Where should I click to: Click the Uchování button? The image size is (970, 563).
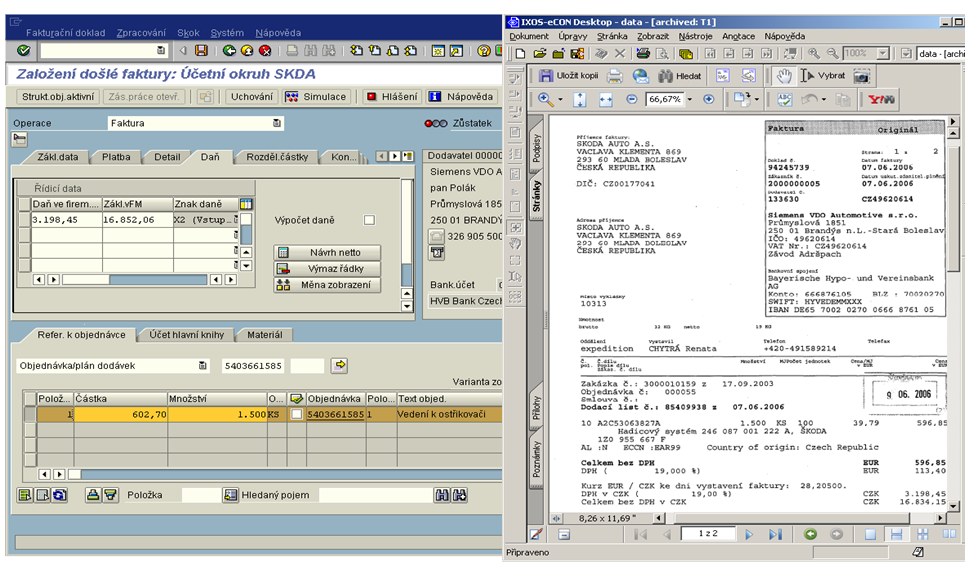tap(252, 97)
